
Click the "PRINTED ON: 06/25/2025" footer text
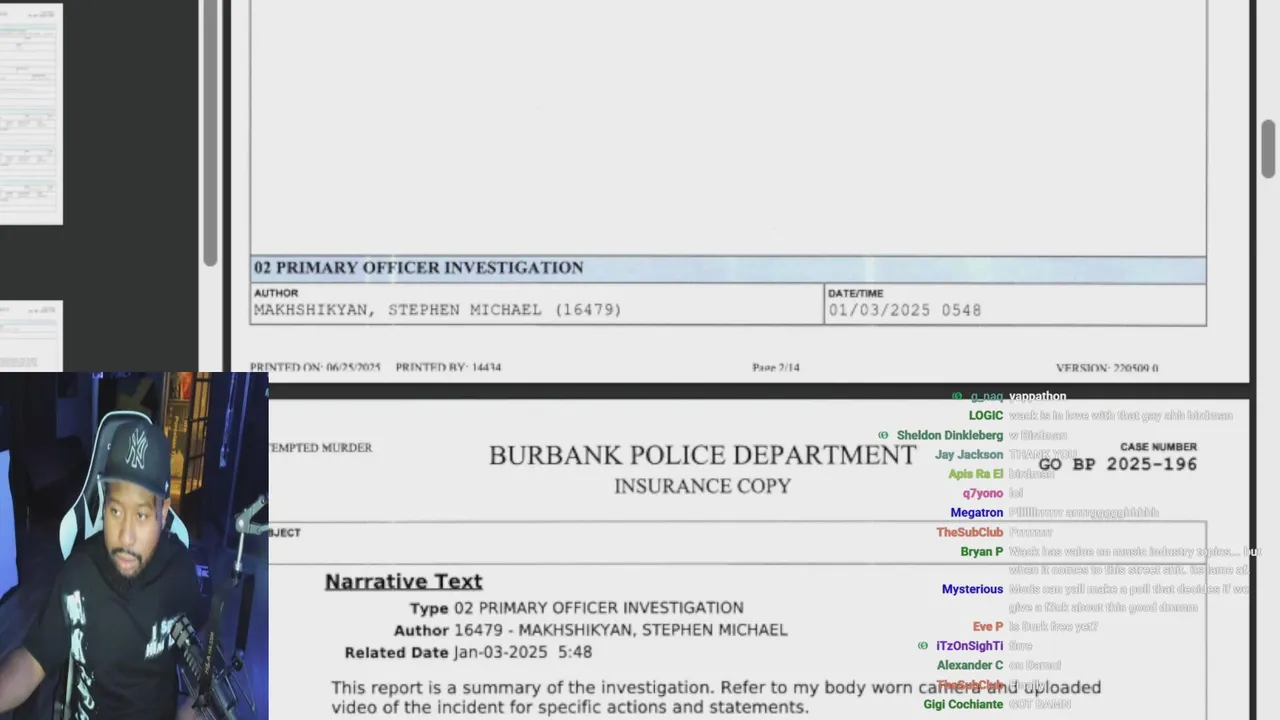pos(315,368)
